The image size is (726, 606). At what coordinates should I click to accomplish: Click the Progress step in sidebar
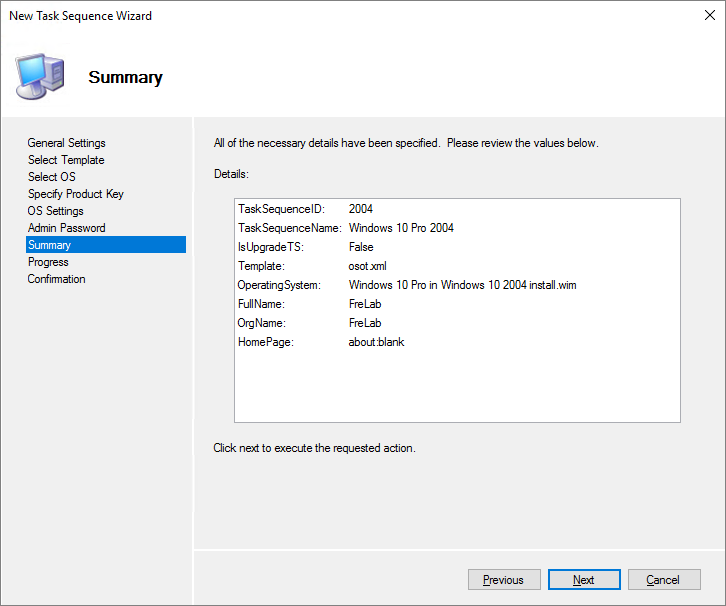(x=48, y=262)
